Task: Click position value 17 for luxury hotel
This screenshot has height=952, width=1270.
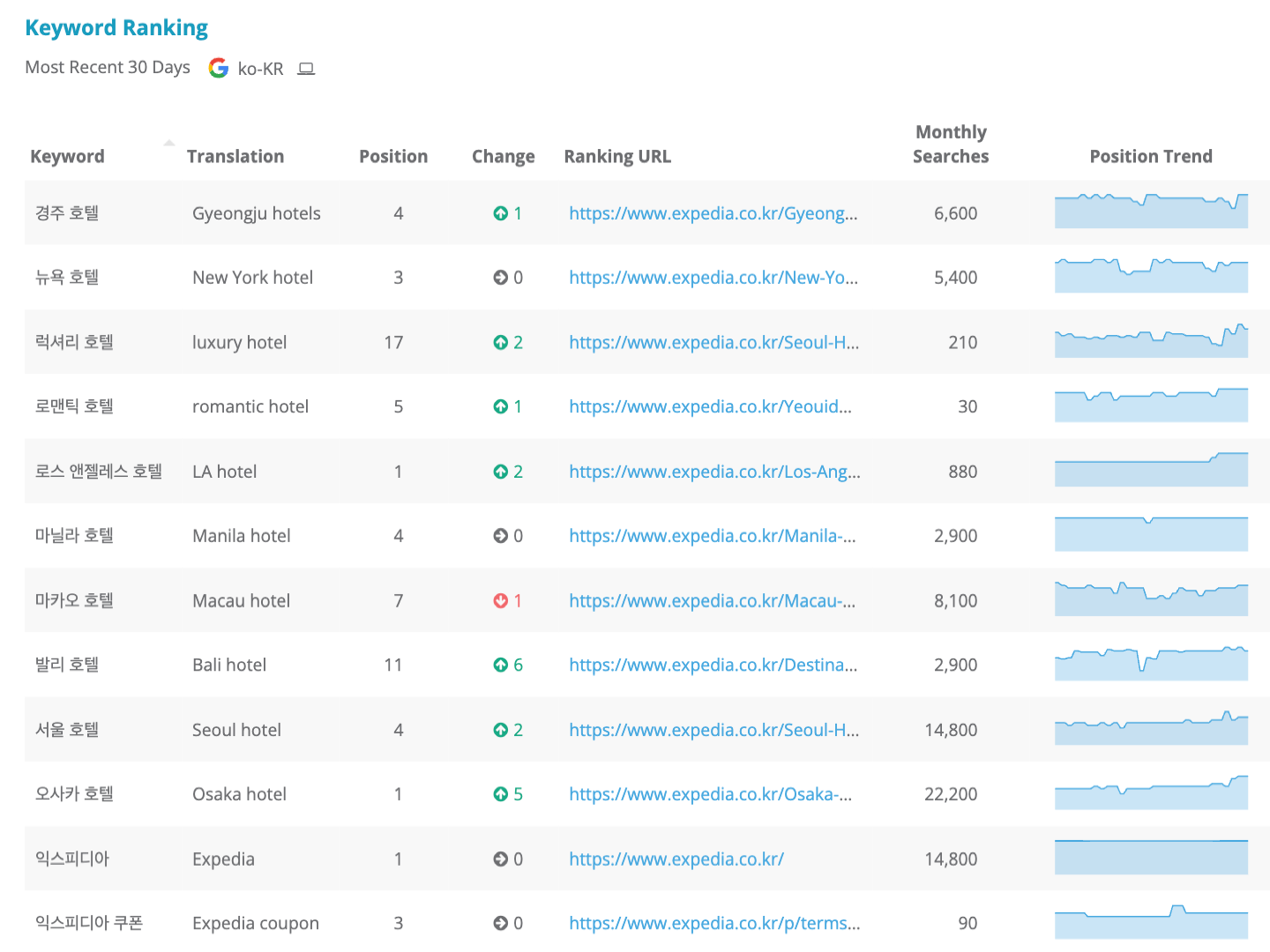Action: click(x=393, y=342)
